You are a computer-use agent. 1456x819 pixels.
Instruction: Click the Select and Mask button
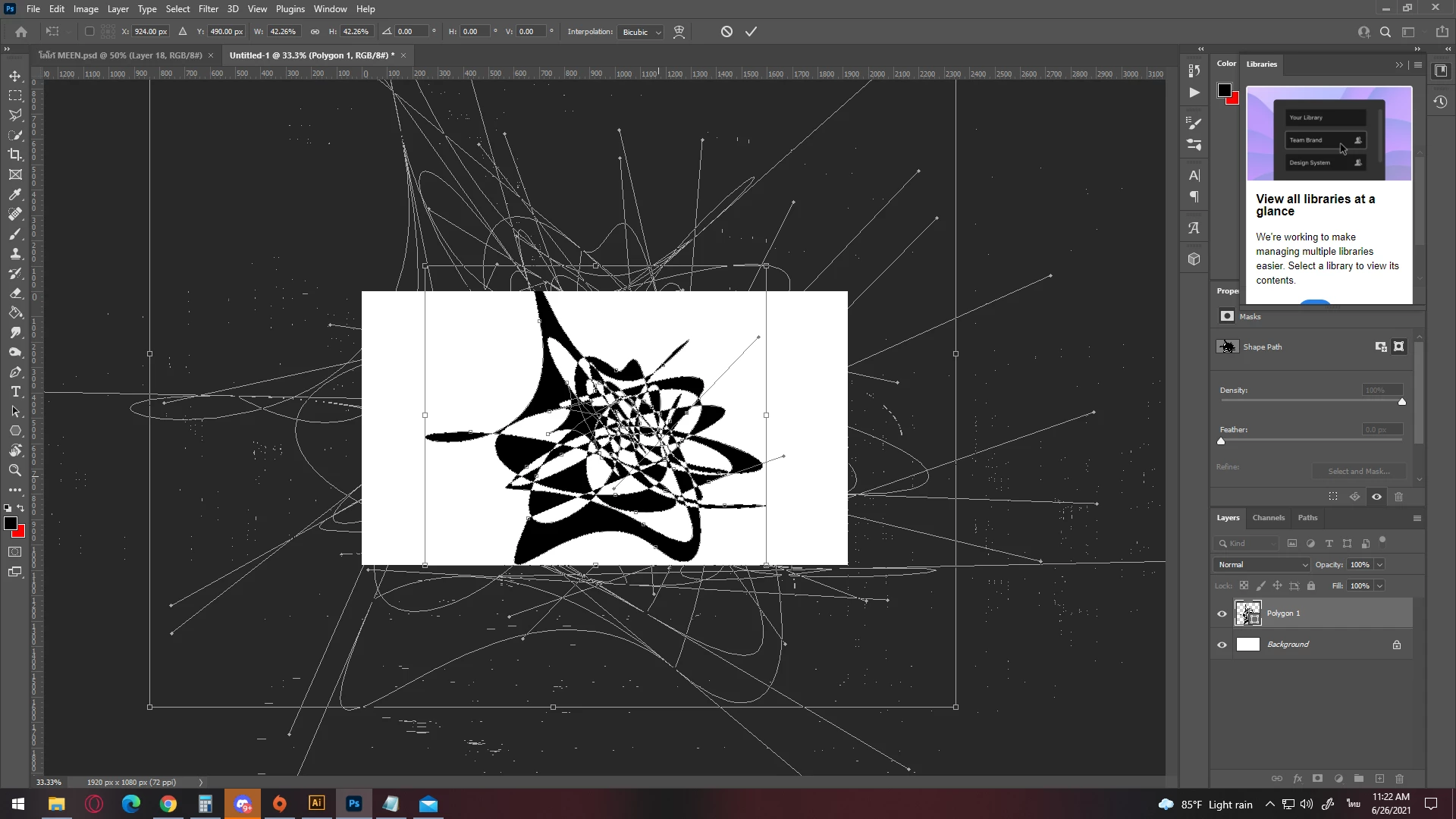pos(1358,471)
